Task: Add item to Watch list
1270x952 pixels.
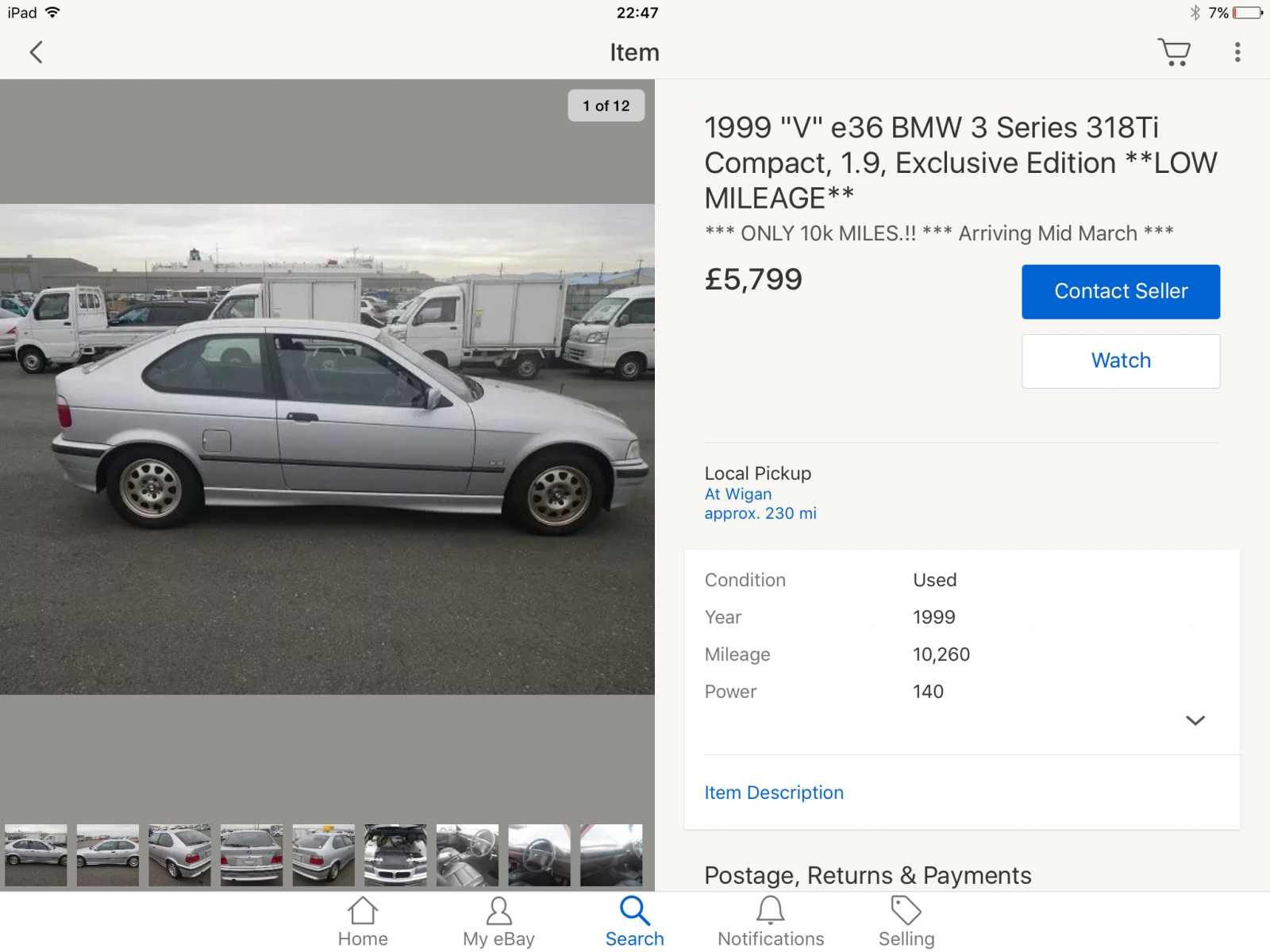Action: click(x=1121, y=361)
